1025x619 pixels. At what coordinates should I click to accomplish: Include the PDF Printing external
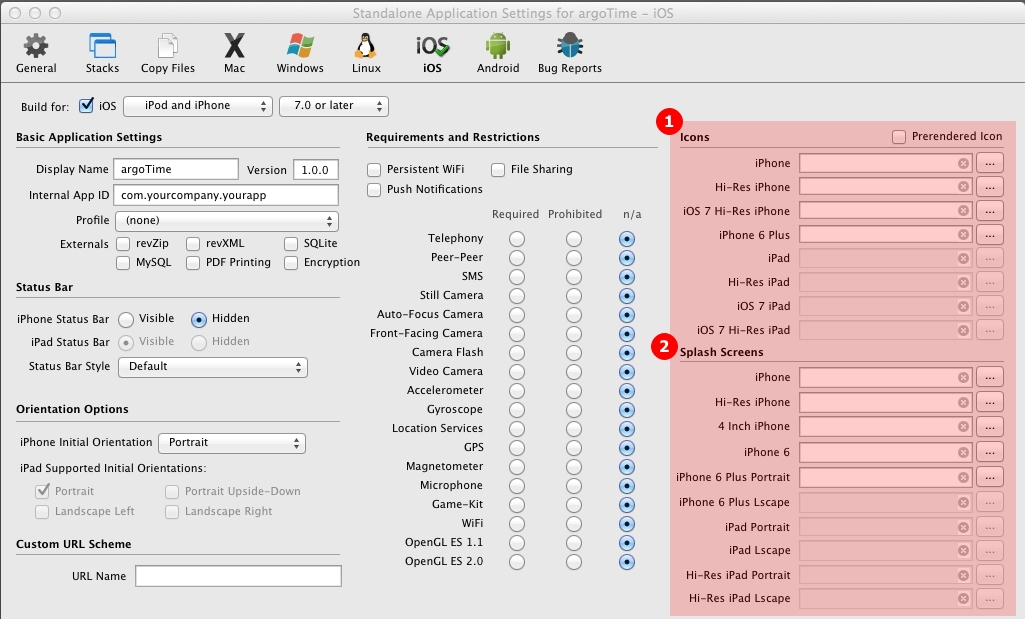click(x=193, y=263)
